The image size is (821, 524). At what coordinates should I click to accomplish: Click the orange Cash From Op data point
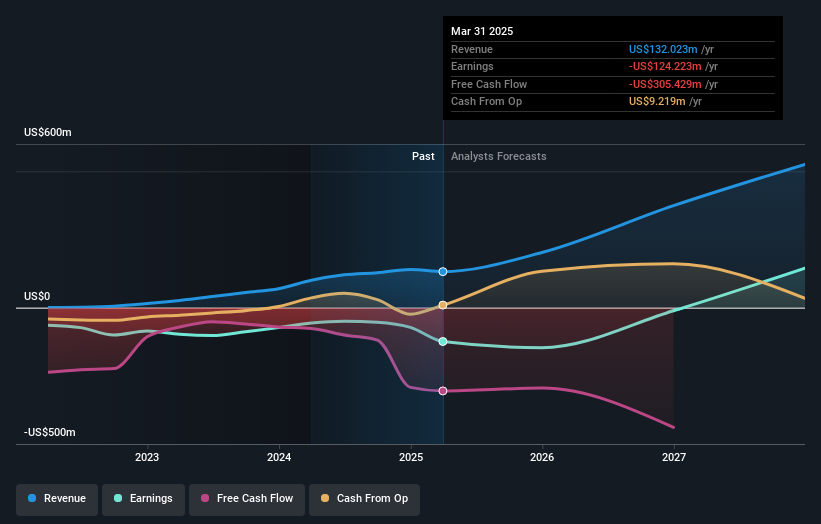(443, 305)
